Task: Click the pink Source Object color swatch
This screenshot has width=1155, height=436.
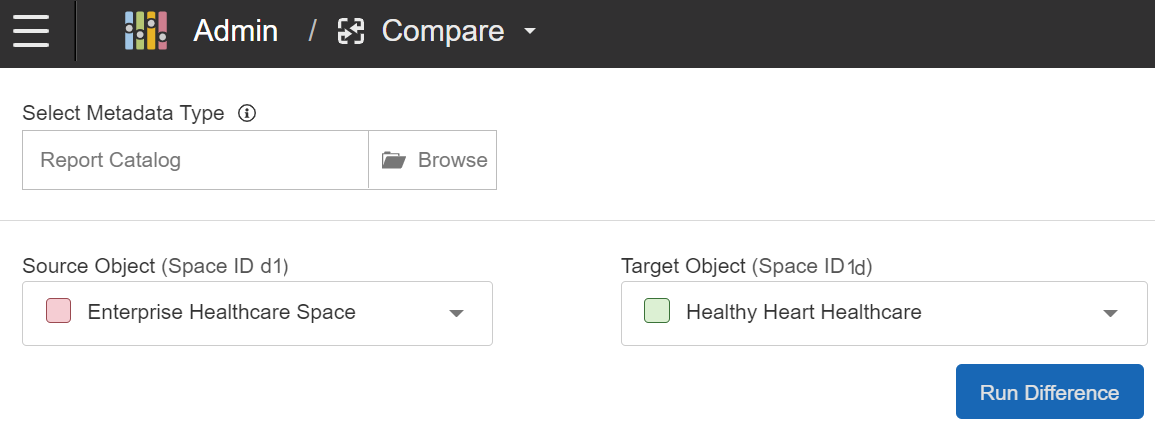Action: 58,311
